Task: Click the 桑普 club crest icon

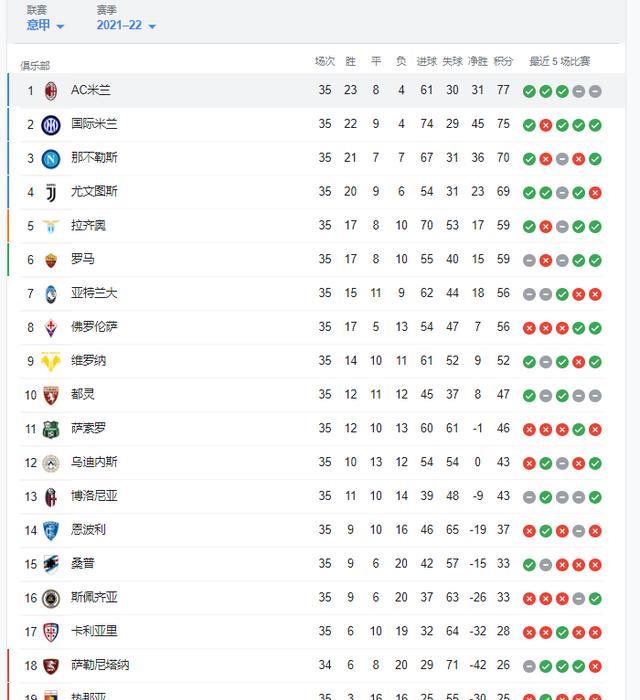Action: click(51, 564)
